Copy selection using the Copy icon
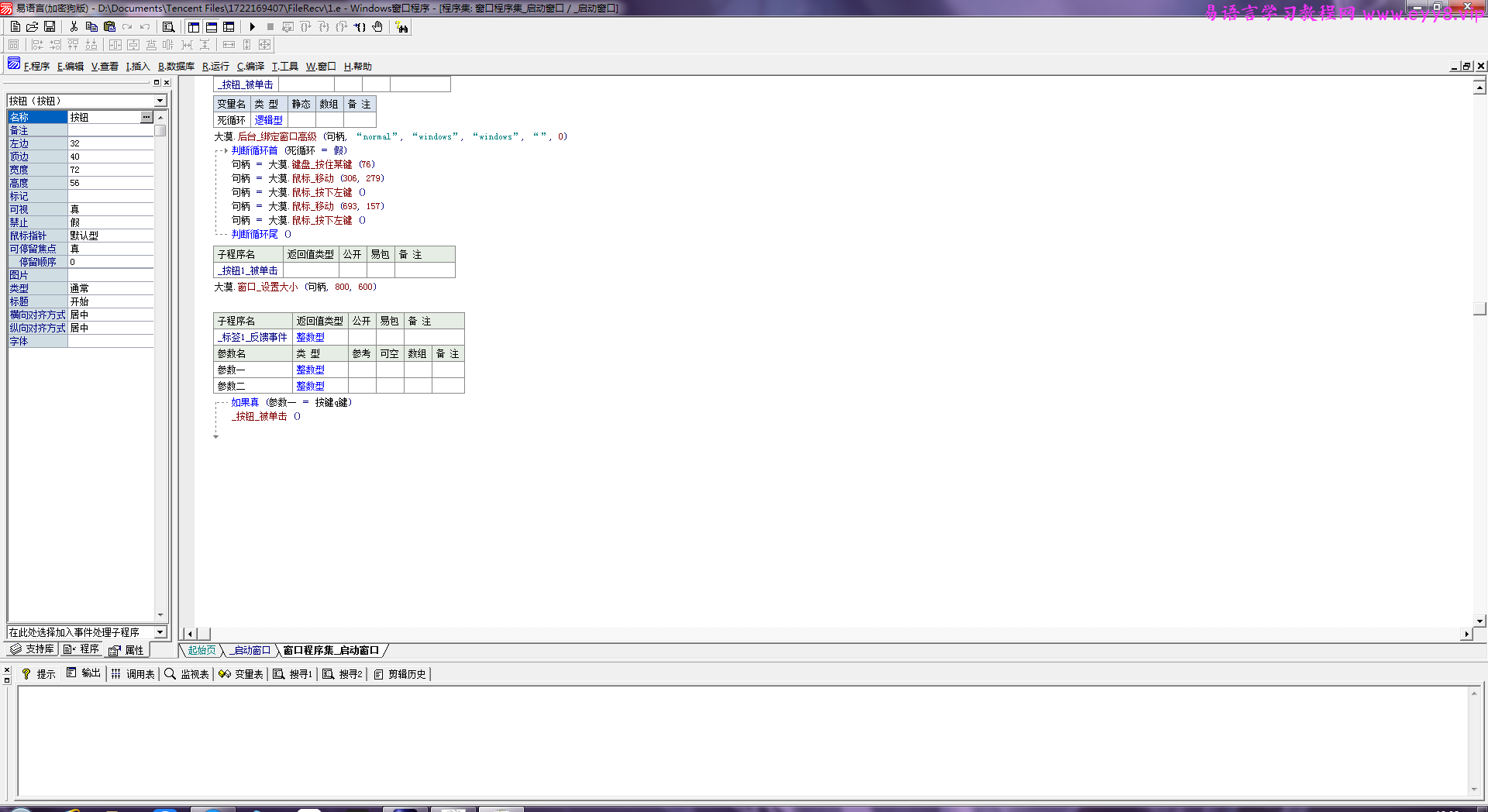1488x812 pixels. click(x=91, y=27)
